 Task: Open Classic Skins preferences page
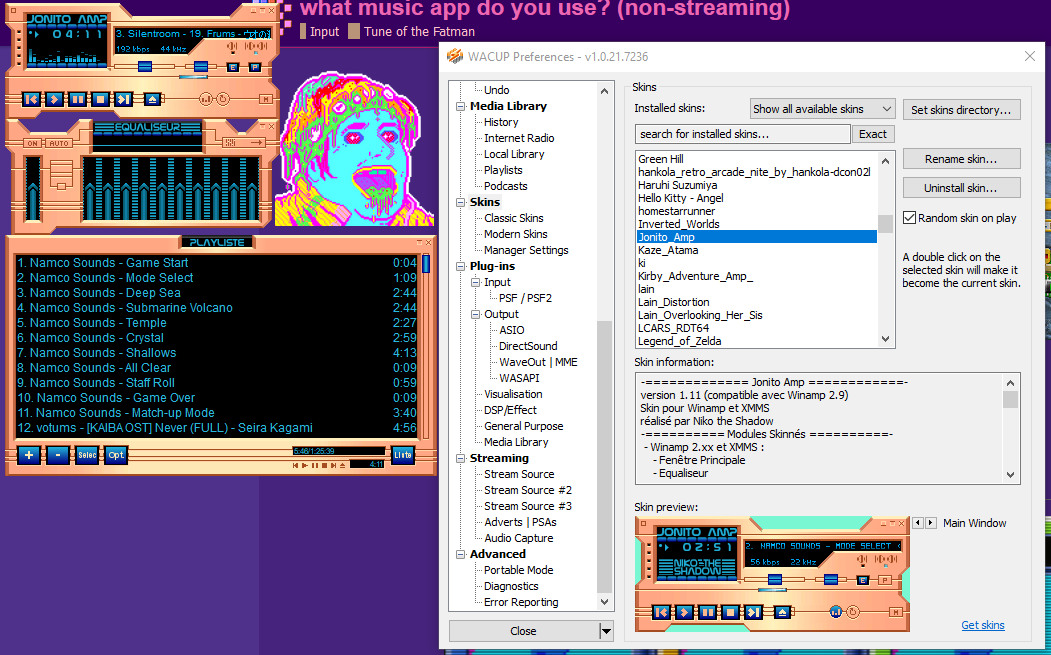click(x=513, y=218)
